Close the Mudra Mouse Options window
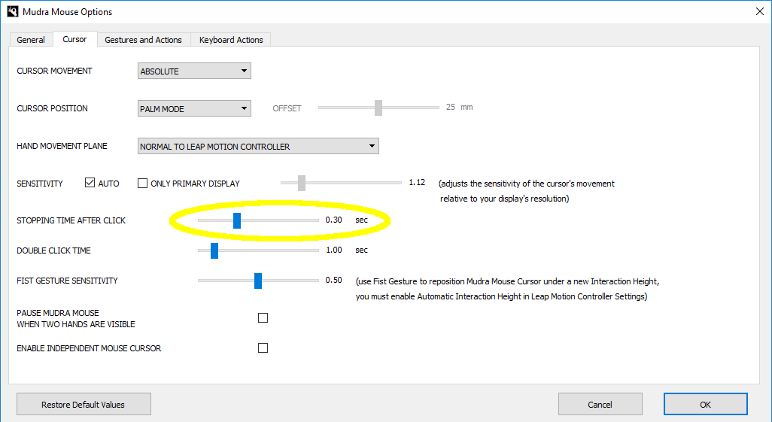Screen dimensions: 772x422 (x=759, y=11)
